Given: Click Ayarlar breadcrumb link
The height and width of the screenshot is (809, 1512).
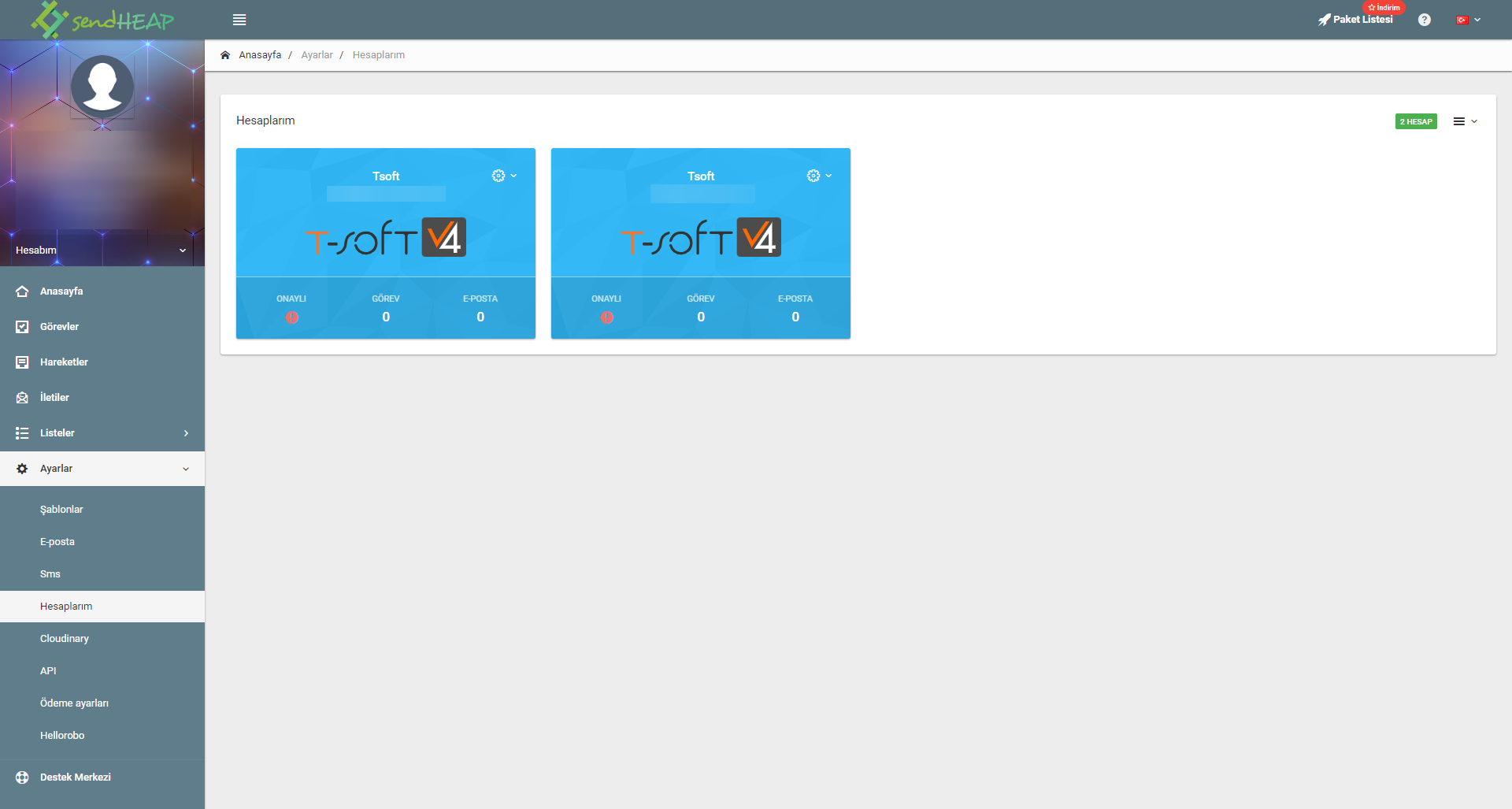Looking at the screenshot, I should [x=317, y=55].
